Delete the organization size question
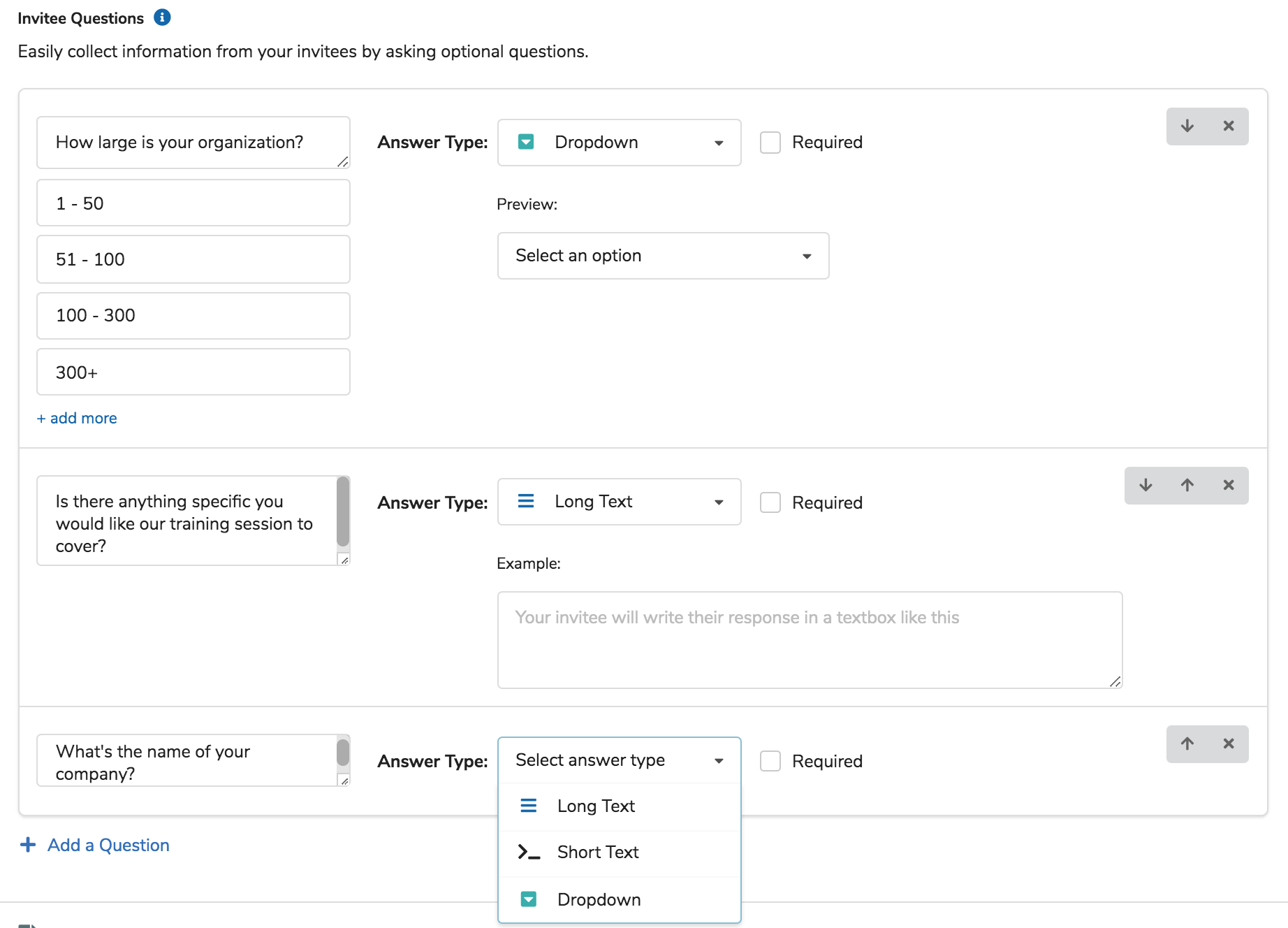Image resolution: width=1288 pixels, height=928 pixels. [x=1228, y=126]
